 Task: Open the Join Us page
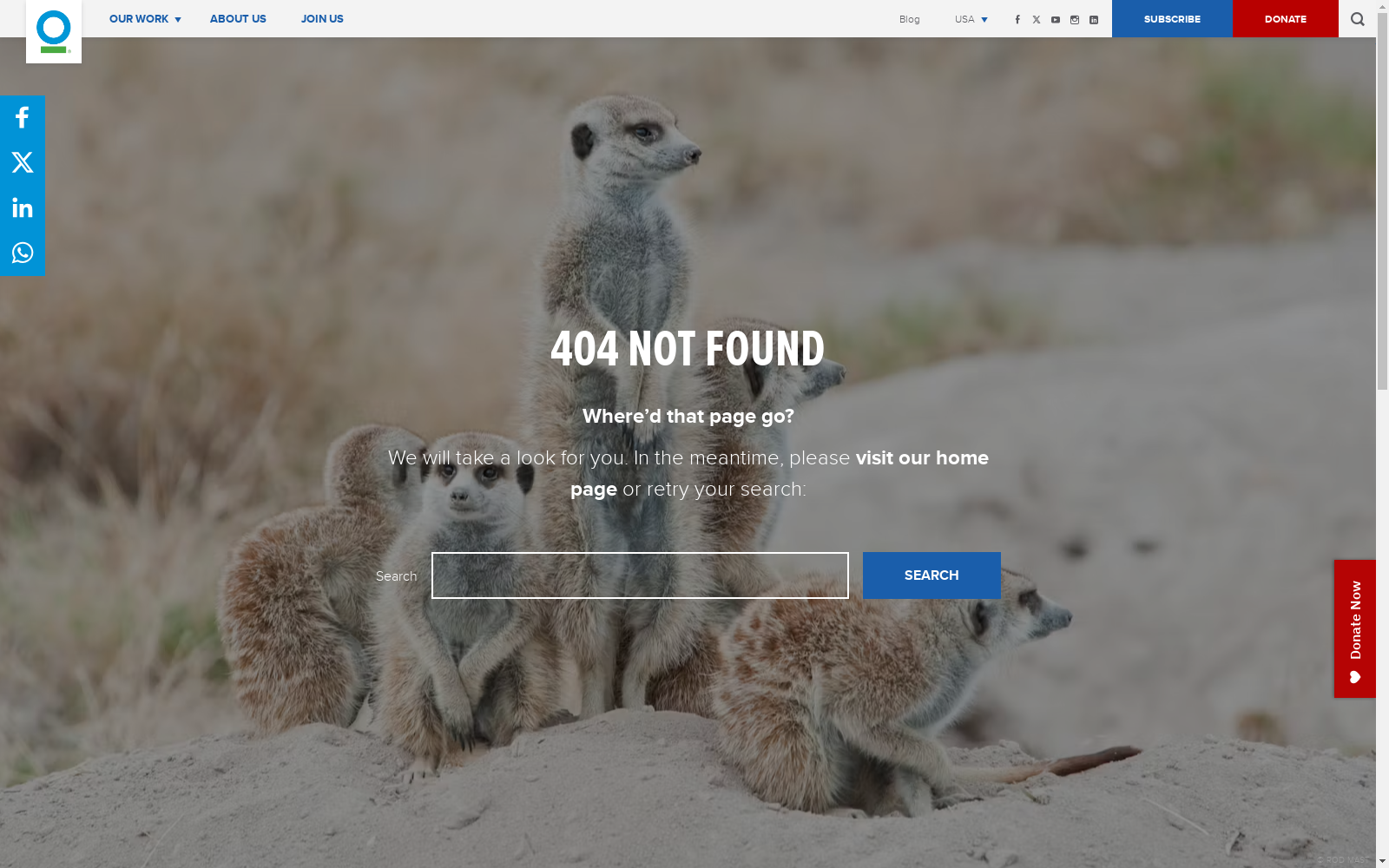click(x=322, y=19)
